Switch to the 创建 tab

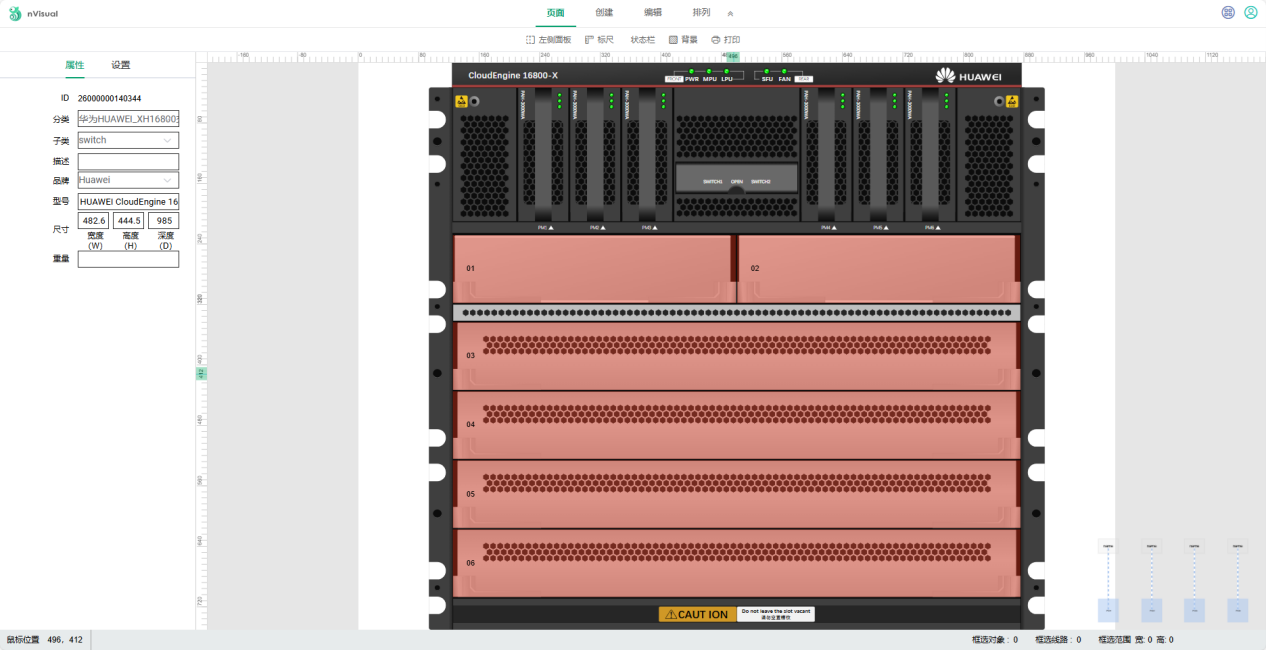tap(604, 13)
